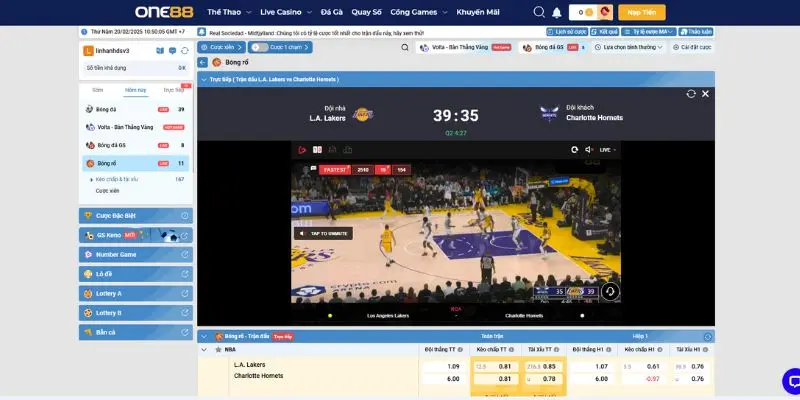Select Volta - Bàn Thắng Vàng in sidebar
Screen dimensions: 800x400
point(135,127)
